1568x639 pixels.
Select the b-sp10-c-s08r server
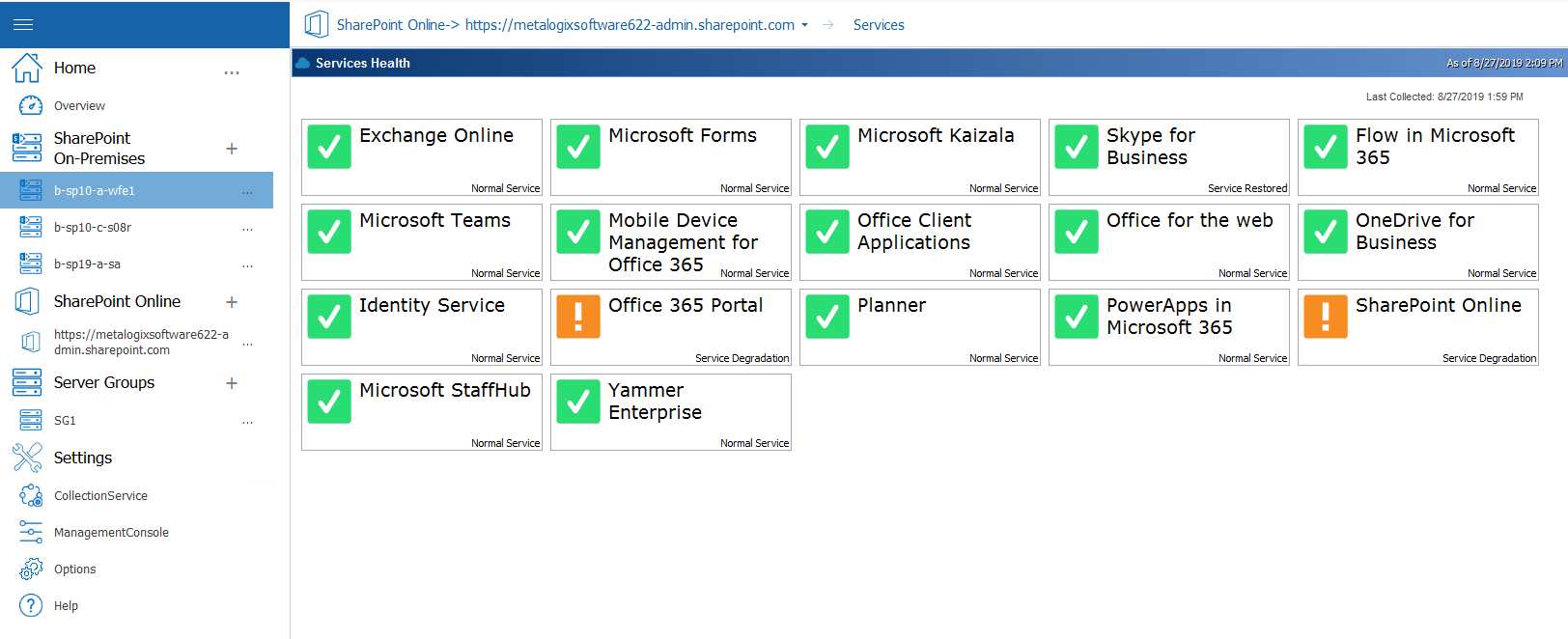93,228
